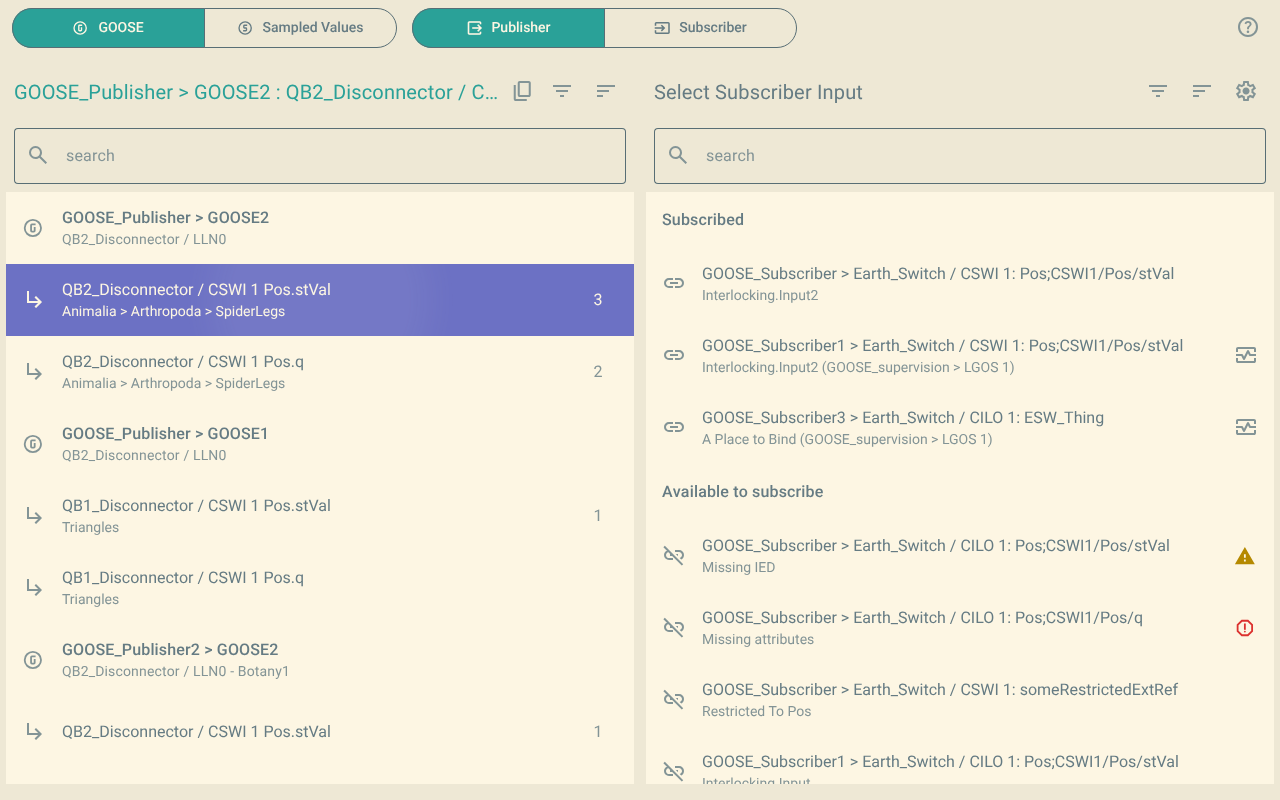Click the search icon in the publisher search box

pyautogui.click(x=38, y=155)
